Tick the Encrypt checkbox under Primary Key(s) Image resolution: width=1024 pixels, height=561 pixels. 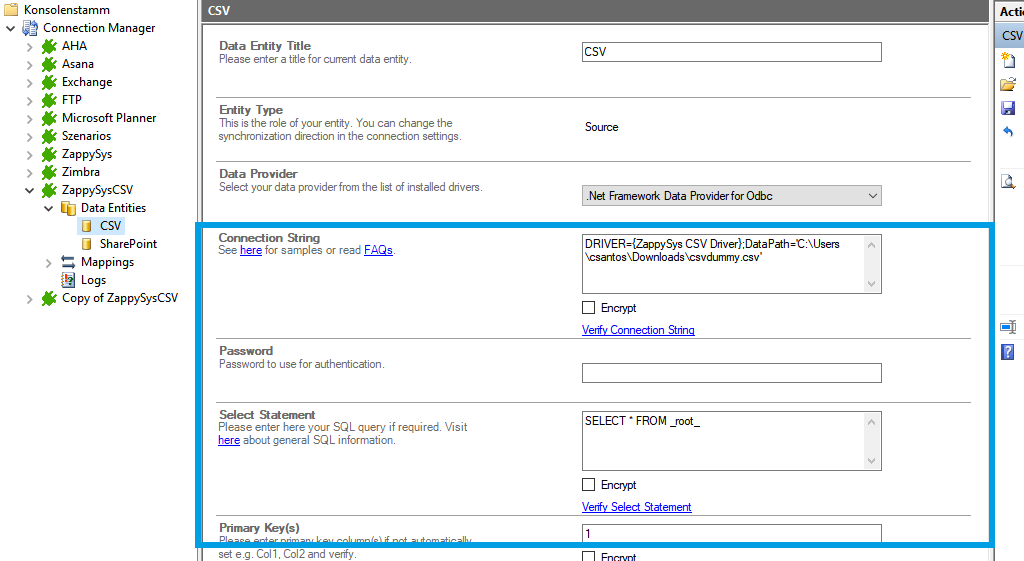[589, 556]
